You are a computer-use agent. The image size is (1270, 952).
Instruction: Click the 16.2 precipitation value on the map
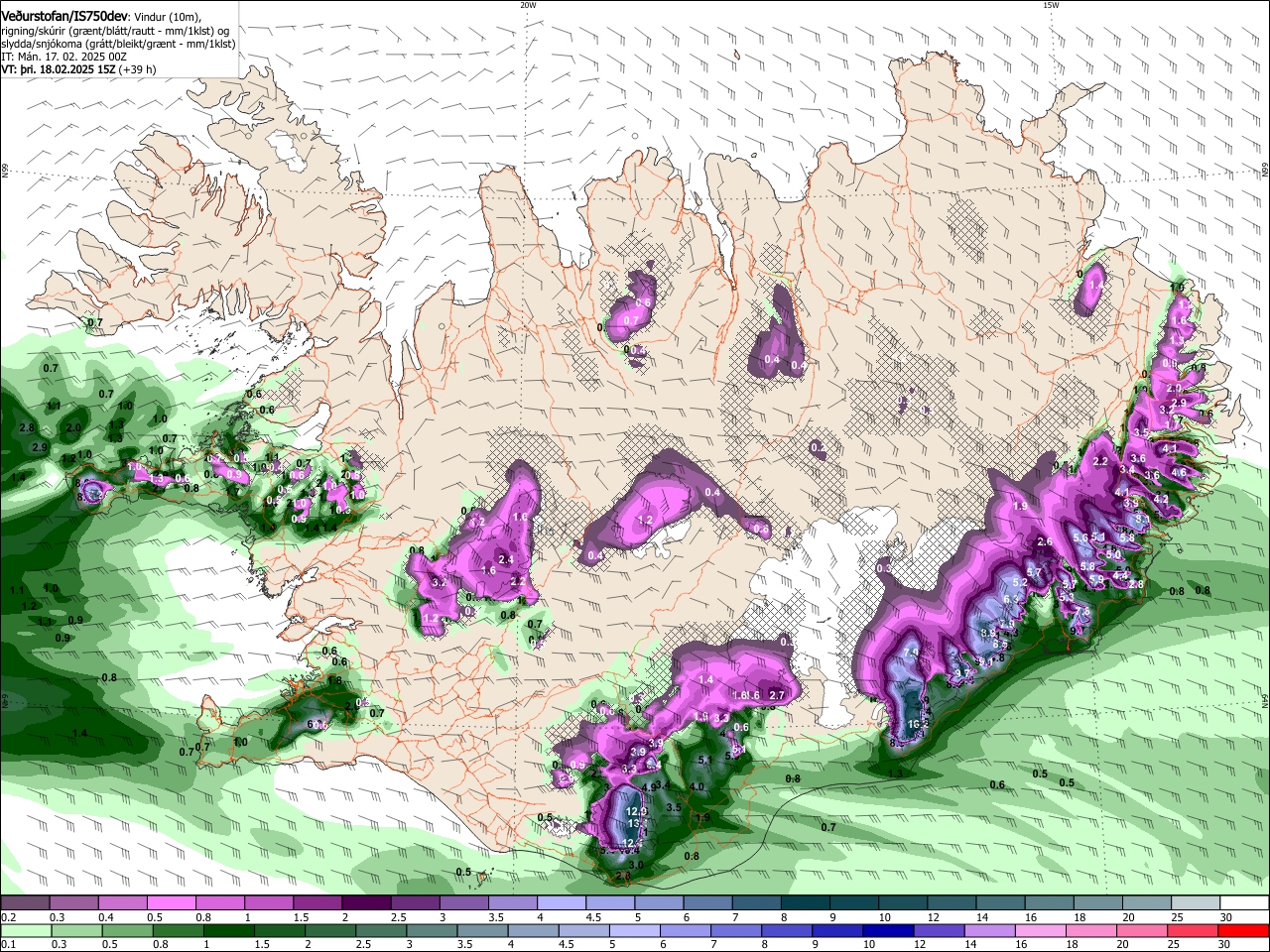[x=918, y=724]
